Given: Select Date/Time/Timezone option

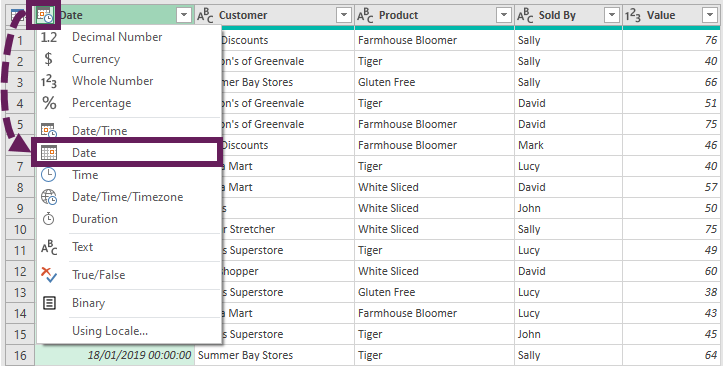Looking at the screenshot, I should point(129,197).
